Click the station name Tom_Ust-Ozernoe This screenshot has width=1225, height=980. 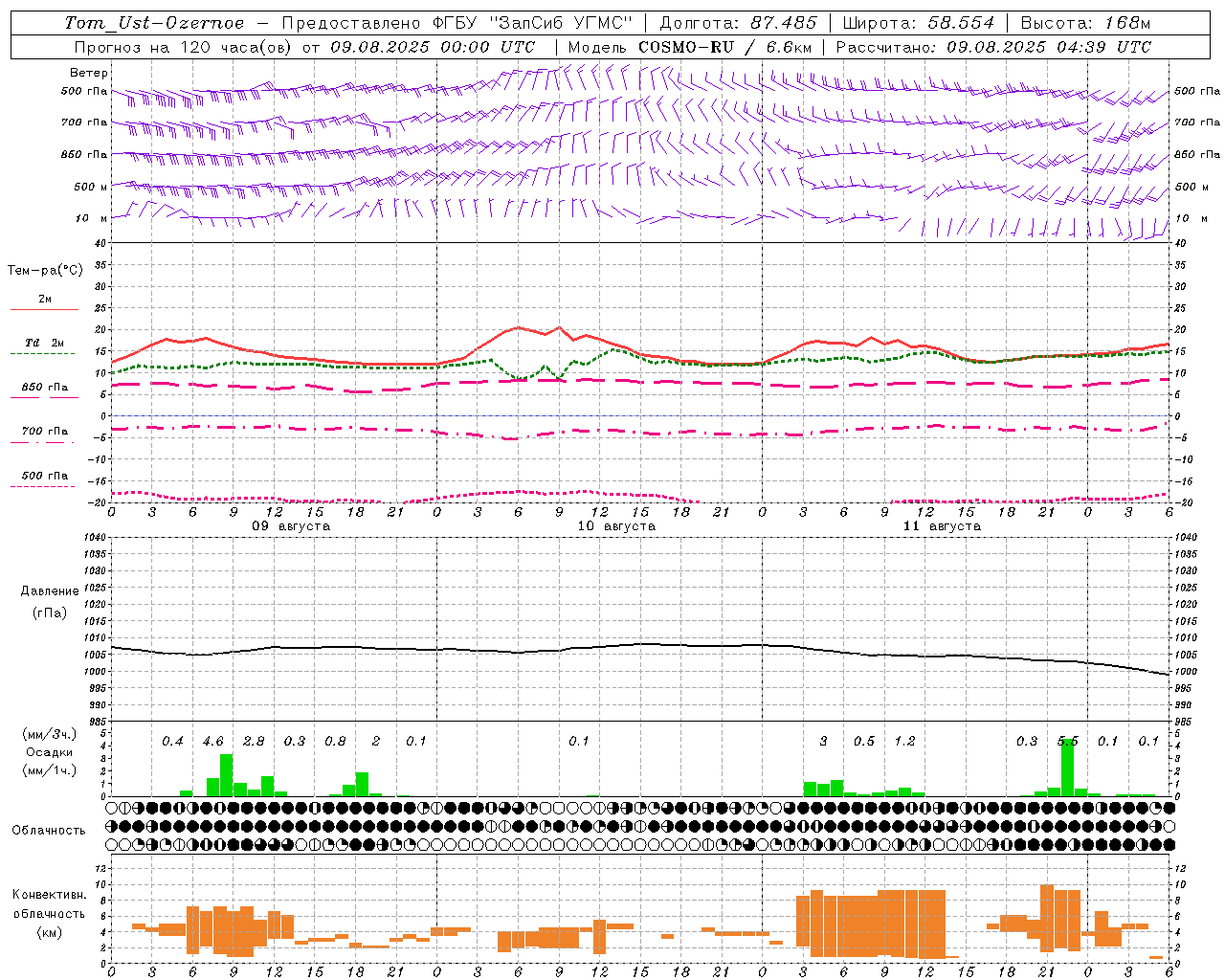coord(155,23)
